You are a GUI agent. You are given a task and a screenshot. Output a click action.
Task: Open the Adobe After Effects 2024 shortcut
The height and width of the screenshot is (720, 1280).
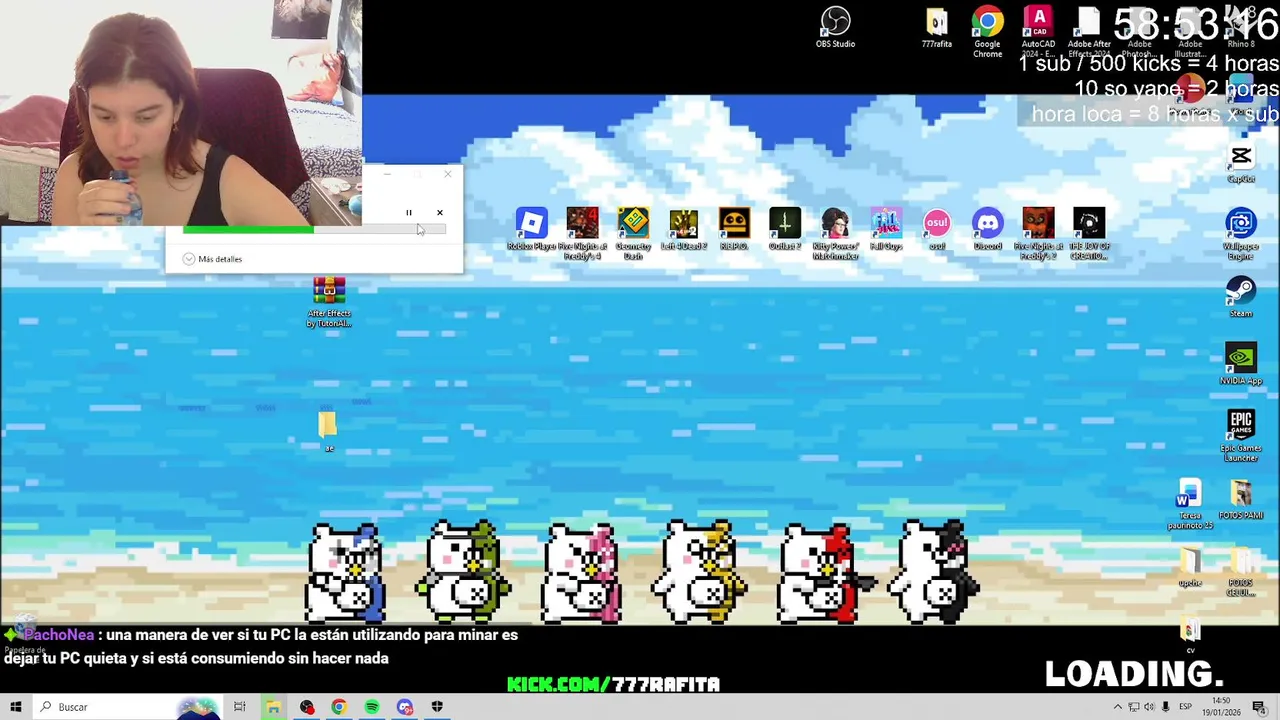tap(1089, 30)
